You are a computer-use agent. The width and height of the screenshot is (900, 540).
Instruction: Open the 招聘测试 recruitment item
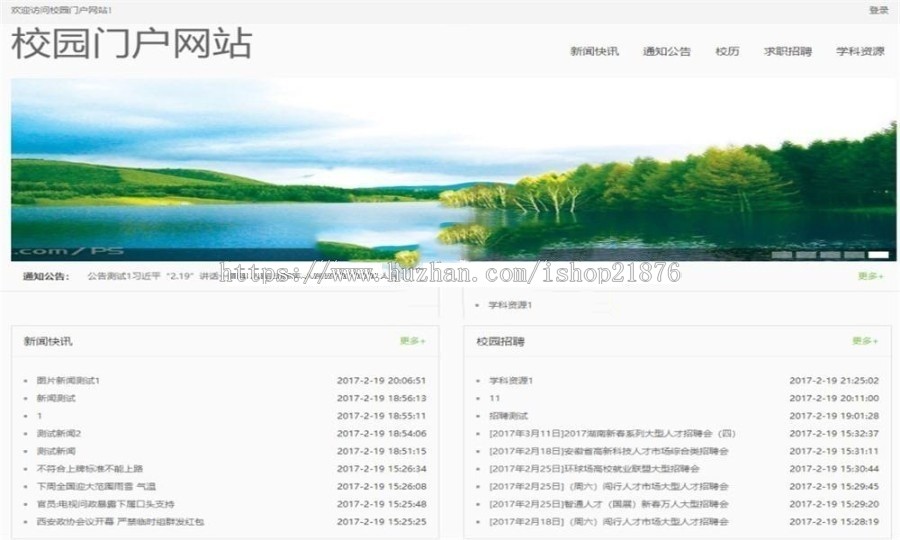[508, 416]
